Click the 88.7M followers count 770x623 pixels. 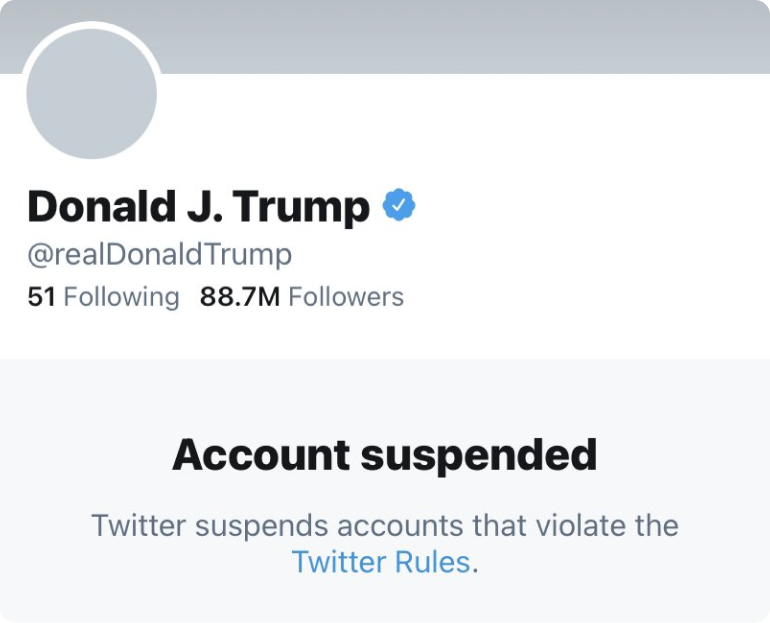(x=240, y=297)
